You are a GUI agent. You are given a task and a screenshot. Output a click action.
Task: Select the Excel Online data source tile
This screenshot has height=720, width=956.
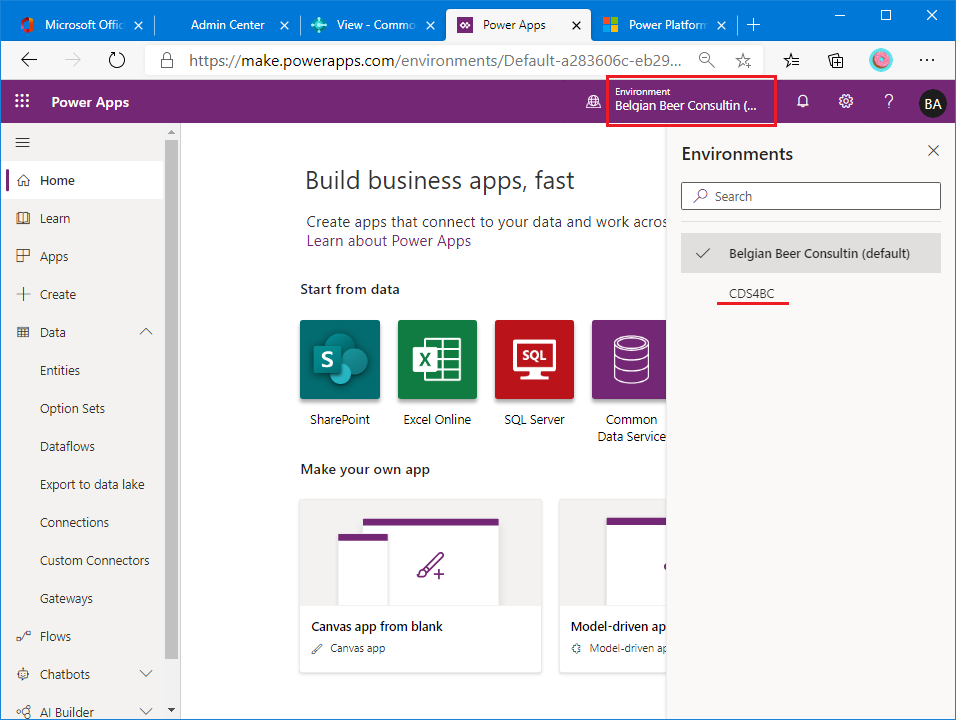point(437,360)
